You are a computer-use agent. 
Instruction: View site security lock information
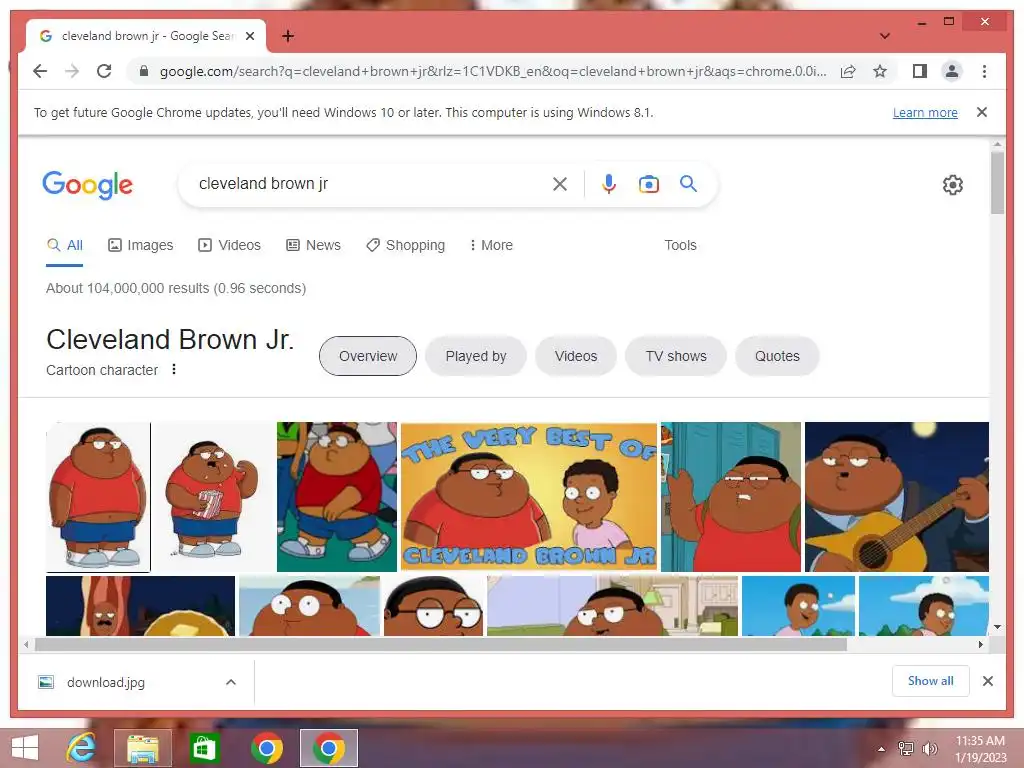(x=144, y=71)
